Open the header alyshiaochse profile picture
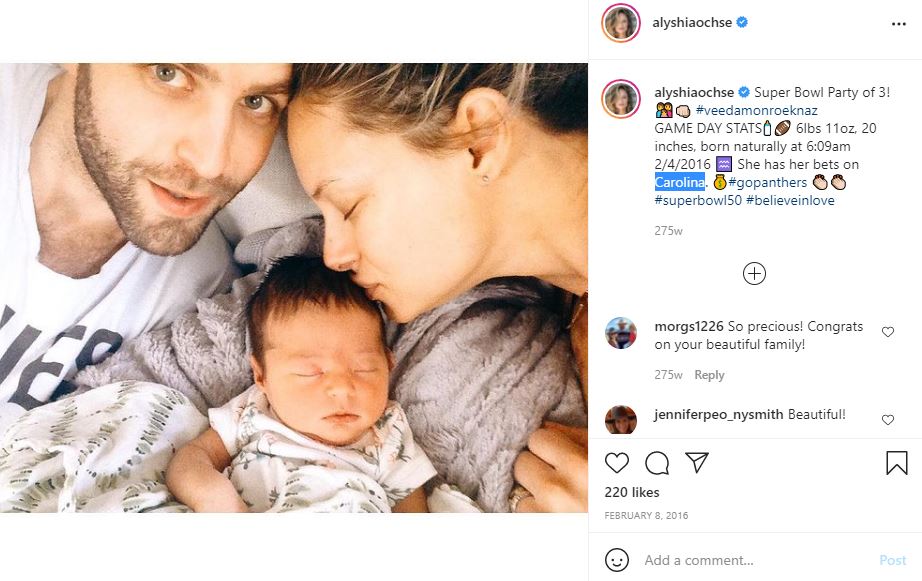 621,23
